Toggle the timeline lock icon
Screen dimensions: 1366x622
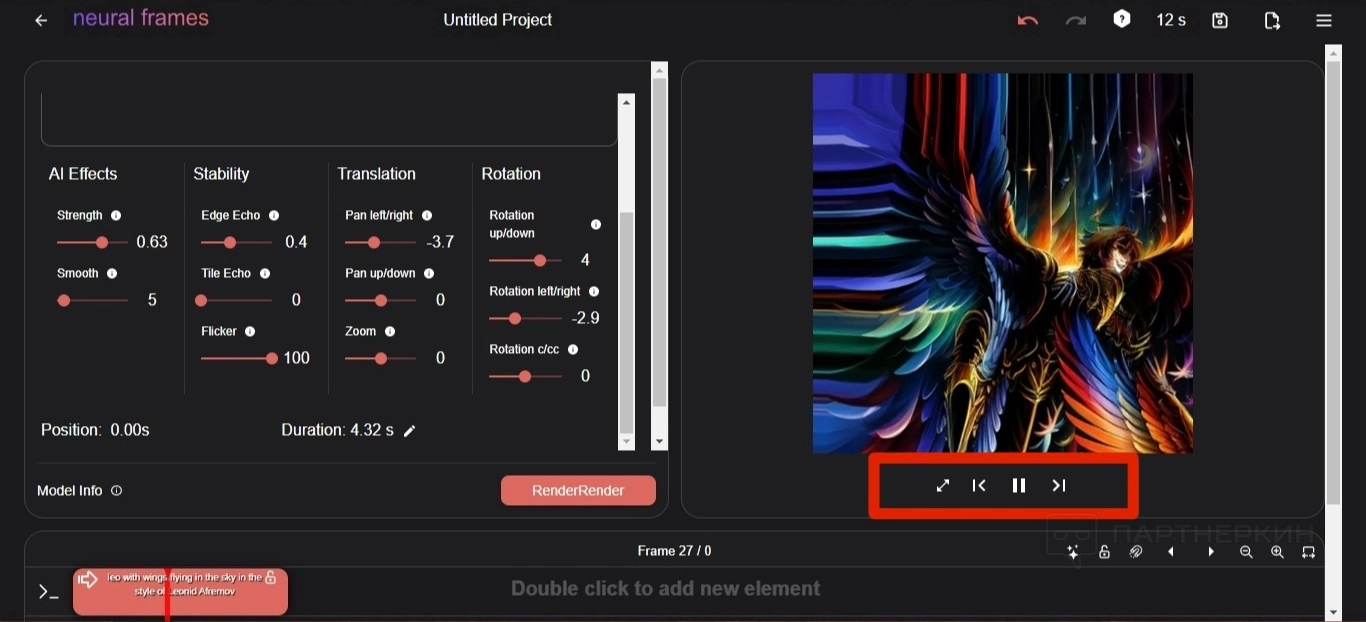pos(1104,552)
